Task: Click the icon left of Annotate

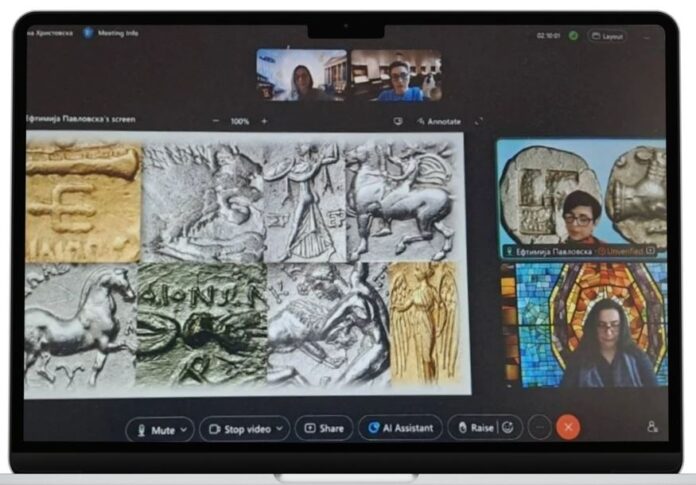Action: [398, 121]
